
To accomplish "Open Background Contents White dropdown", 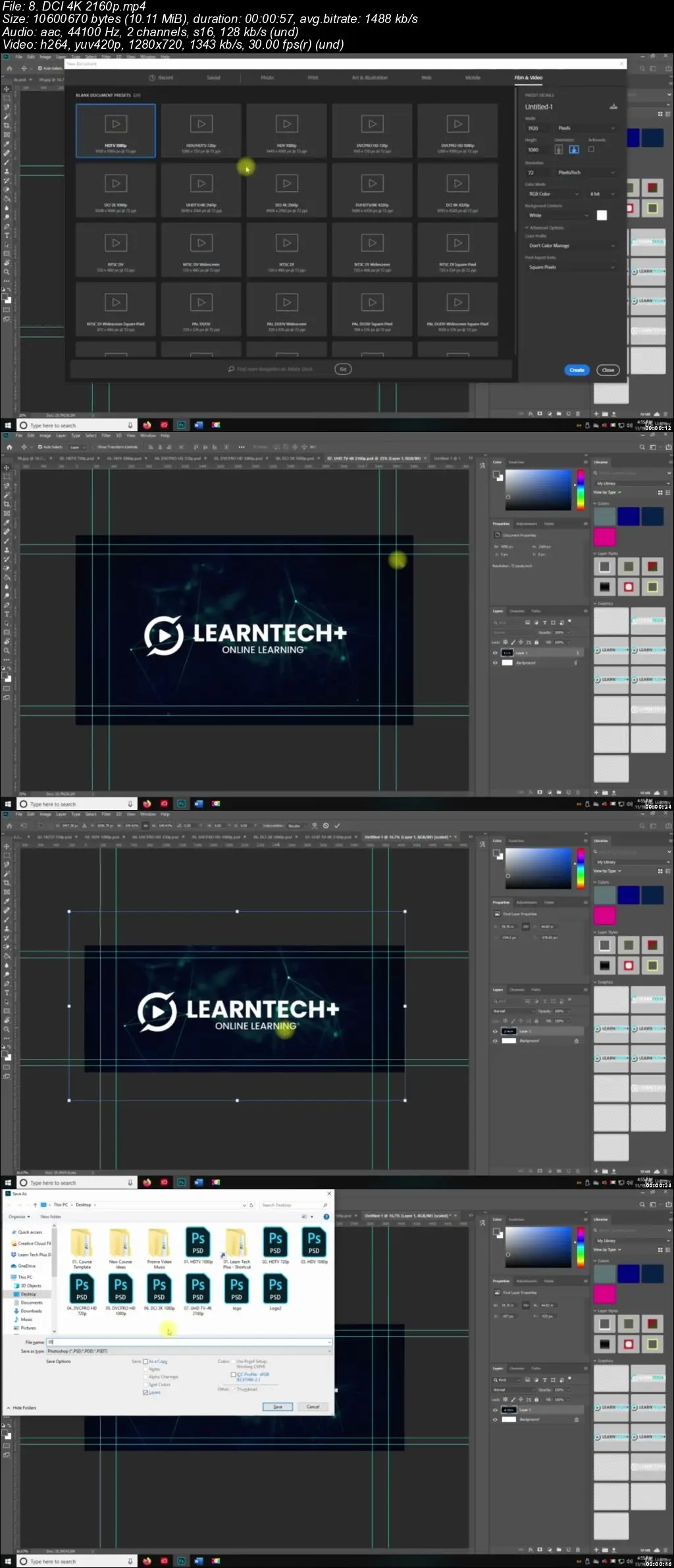I will click(557, 215).
